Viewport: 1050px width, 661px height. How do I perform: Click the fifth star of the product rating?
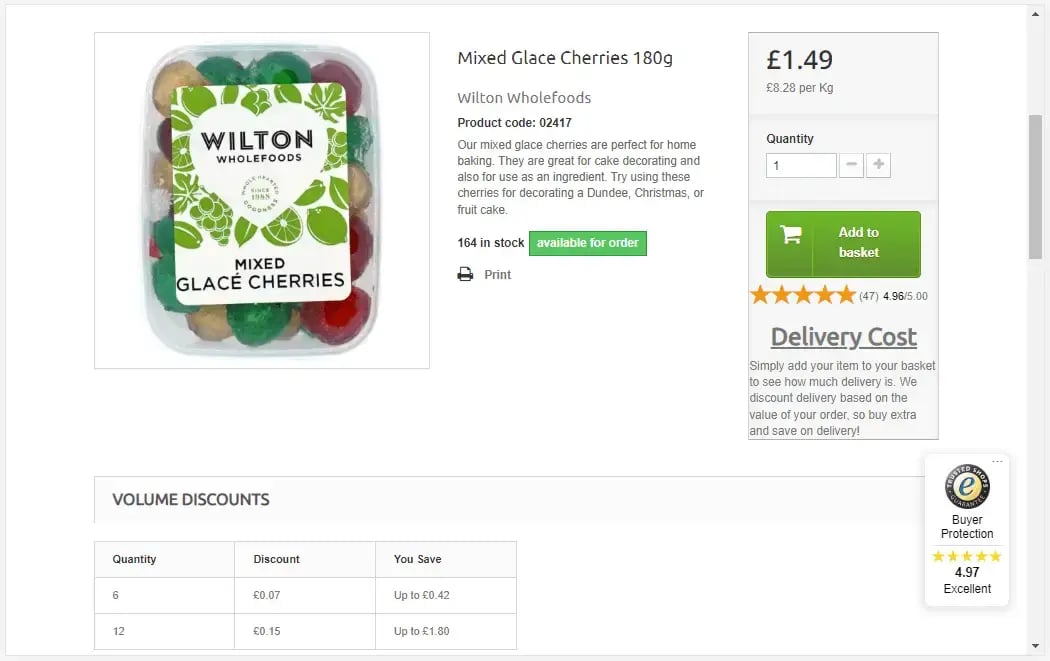click(844, 294)
